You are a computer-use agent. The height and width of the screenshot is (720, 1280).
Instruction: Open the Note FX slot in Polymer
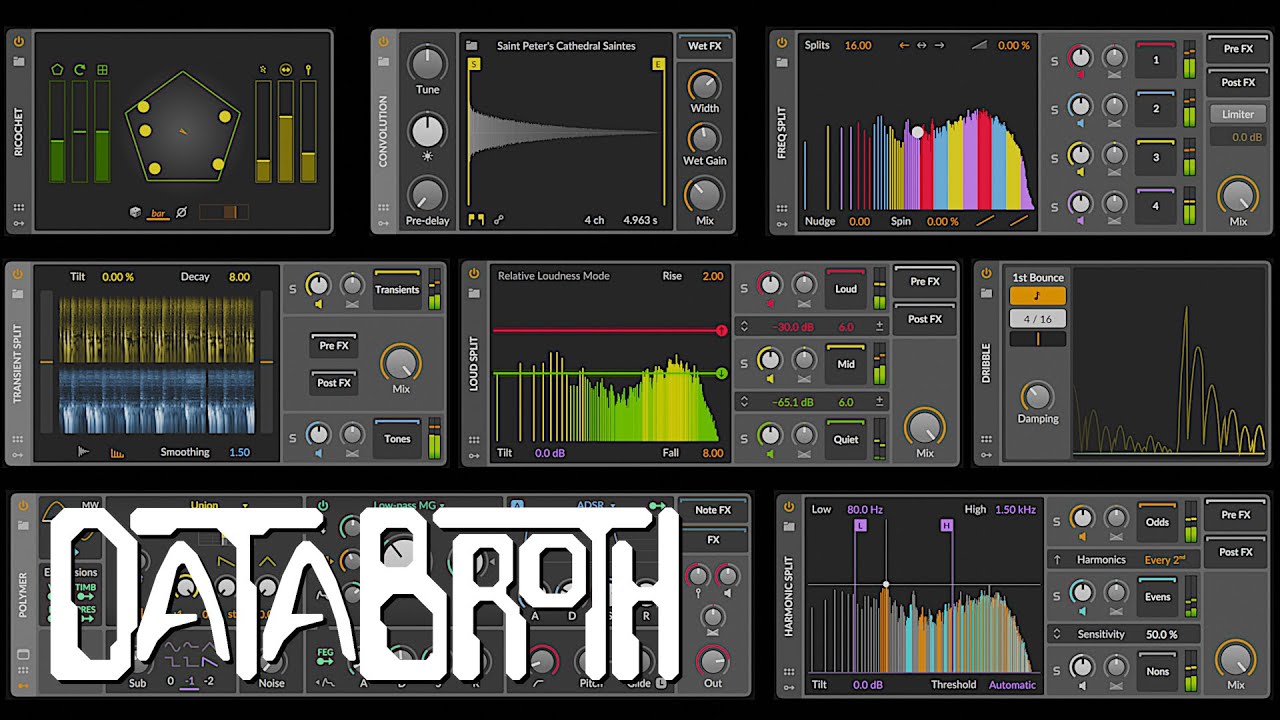(713, 510)
